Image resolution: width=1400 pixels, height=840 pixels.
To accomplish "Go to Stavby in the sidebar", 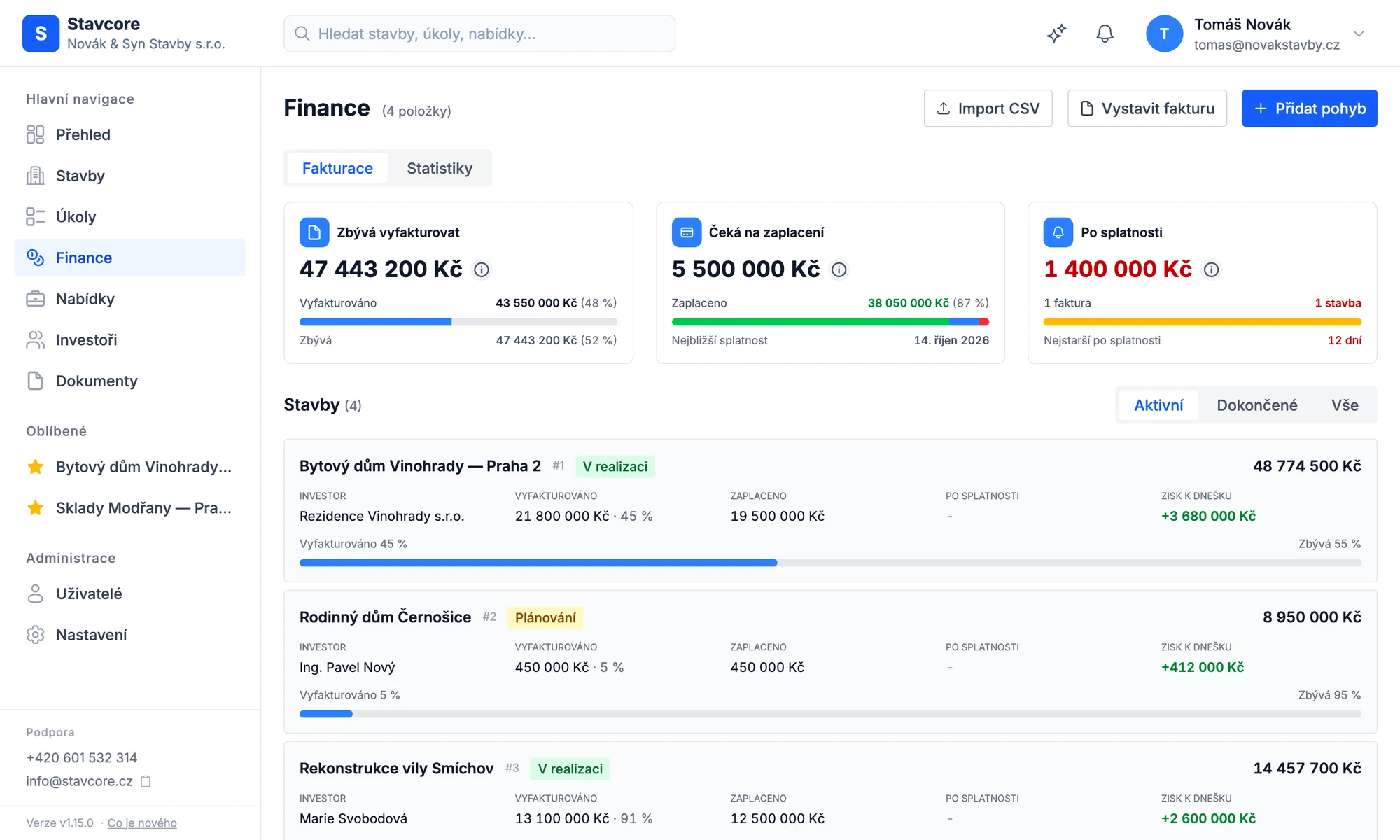I will [130, 176].
